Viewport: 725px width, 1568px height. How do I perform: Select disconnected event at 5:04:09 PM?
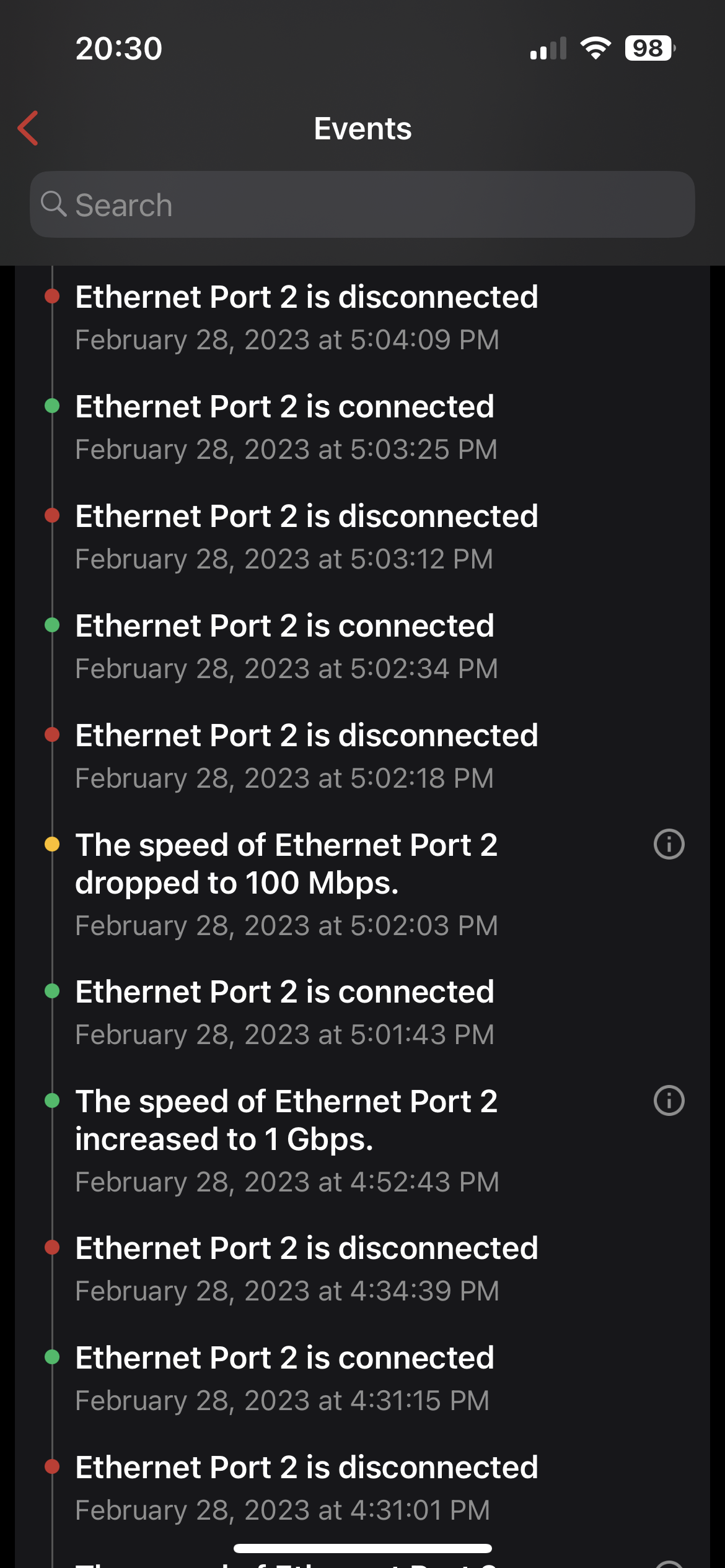coord(306,317)
